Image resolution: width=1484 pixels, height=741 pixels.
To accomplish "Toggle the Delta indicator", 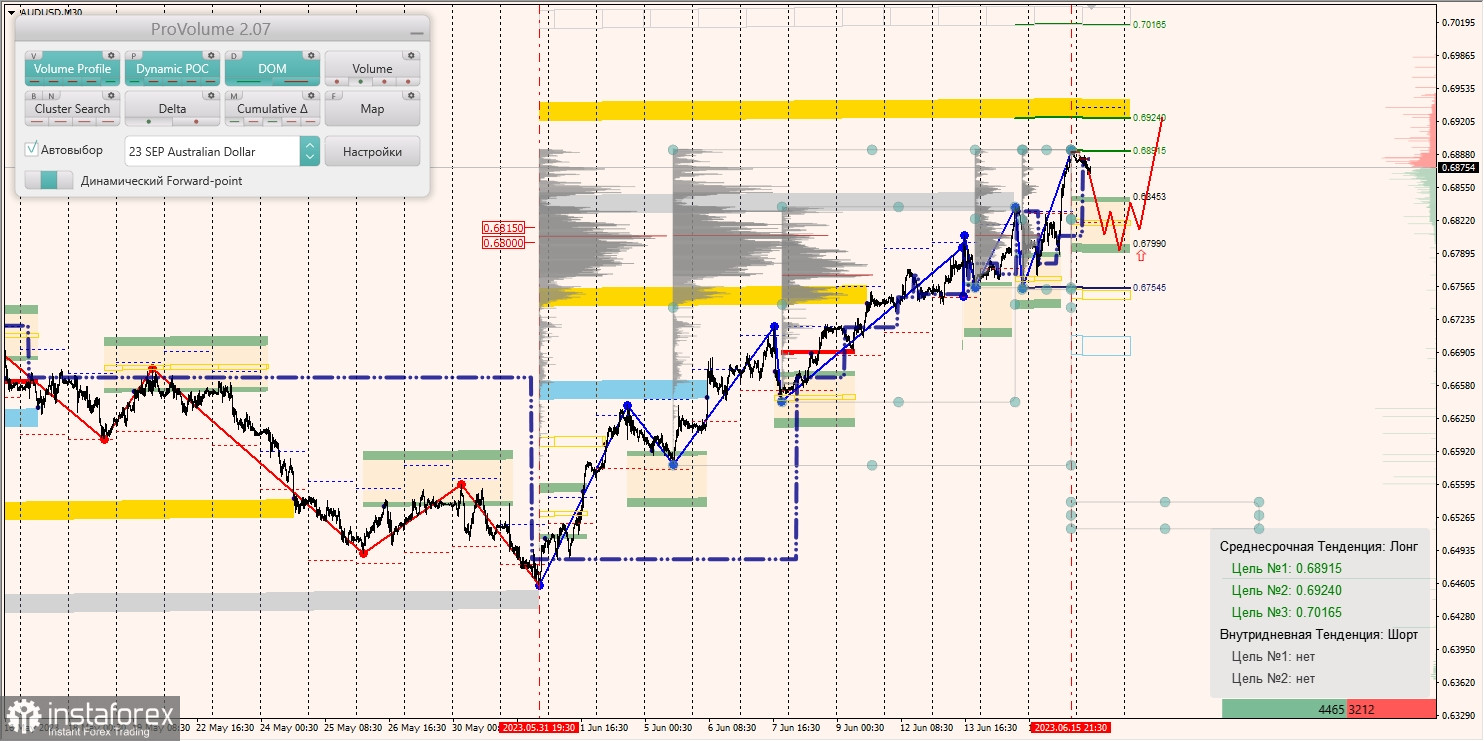I will 172,109.
